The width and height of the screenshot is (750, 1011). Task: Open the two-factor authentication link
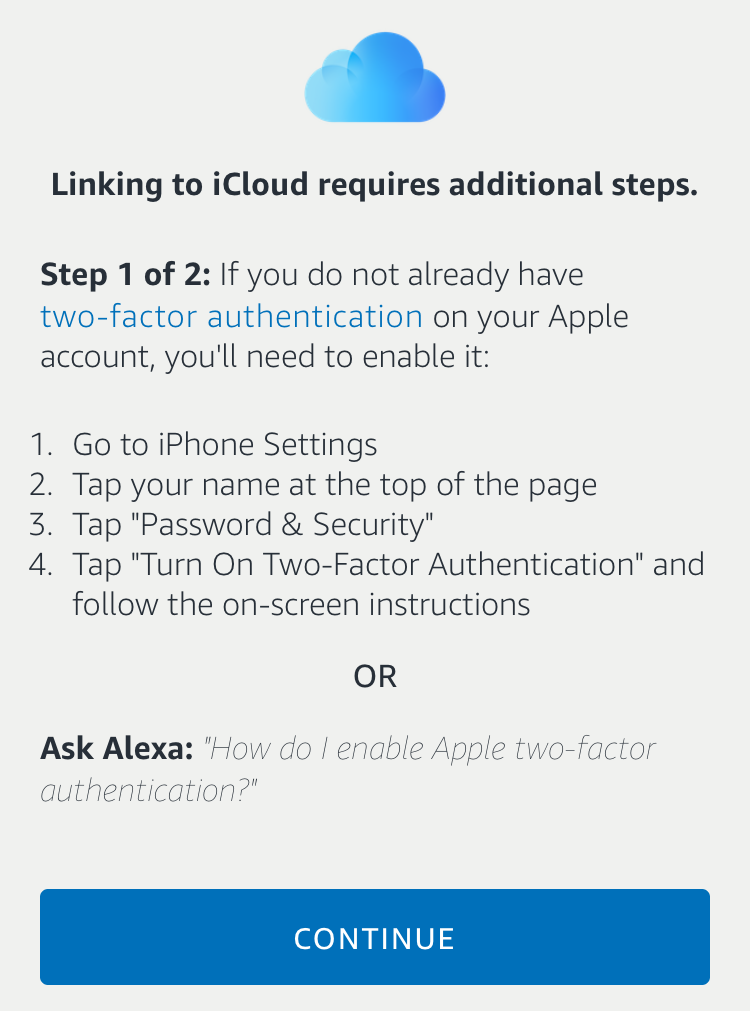coord(232,317)
